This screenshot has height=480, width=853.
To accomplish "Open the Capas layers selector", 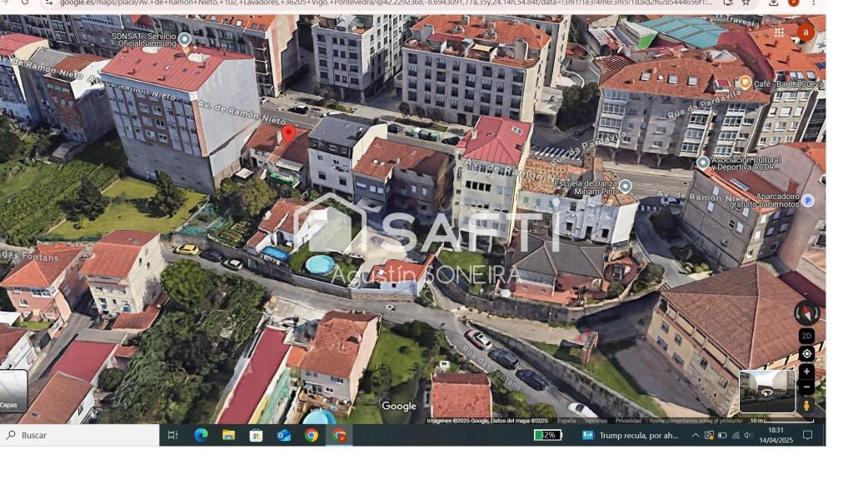I will click(x=12, y=391).
